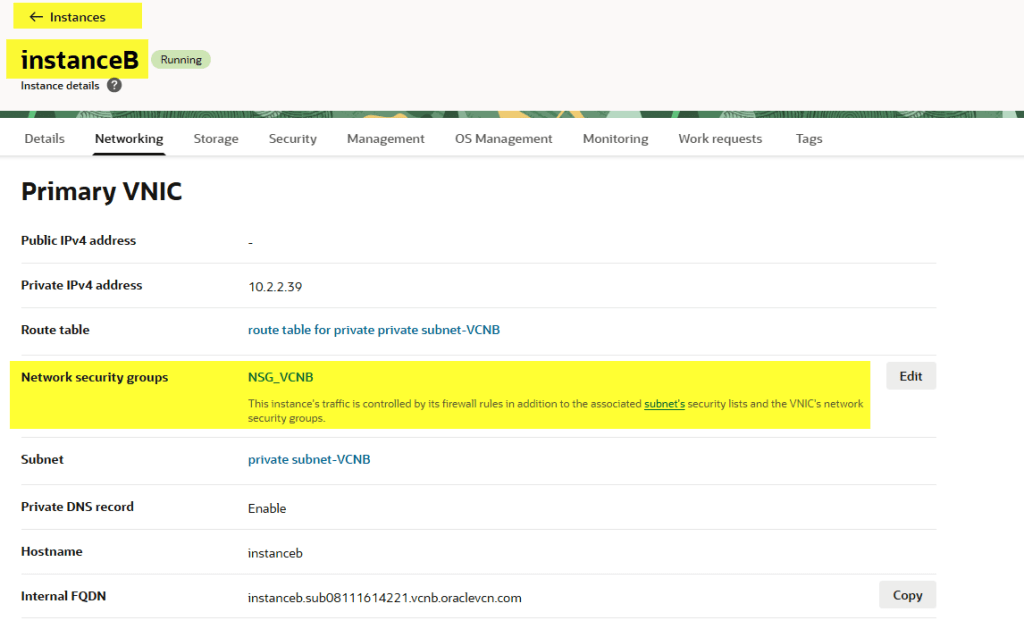
Task: Copy the Internal FQDN with the Copy button
Action: (907, 595)
